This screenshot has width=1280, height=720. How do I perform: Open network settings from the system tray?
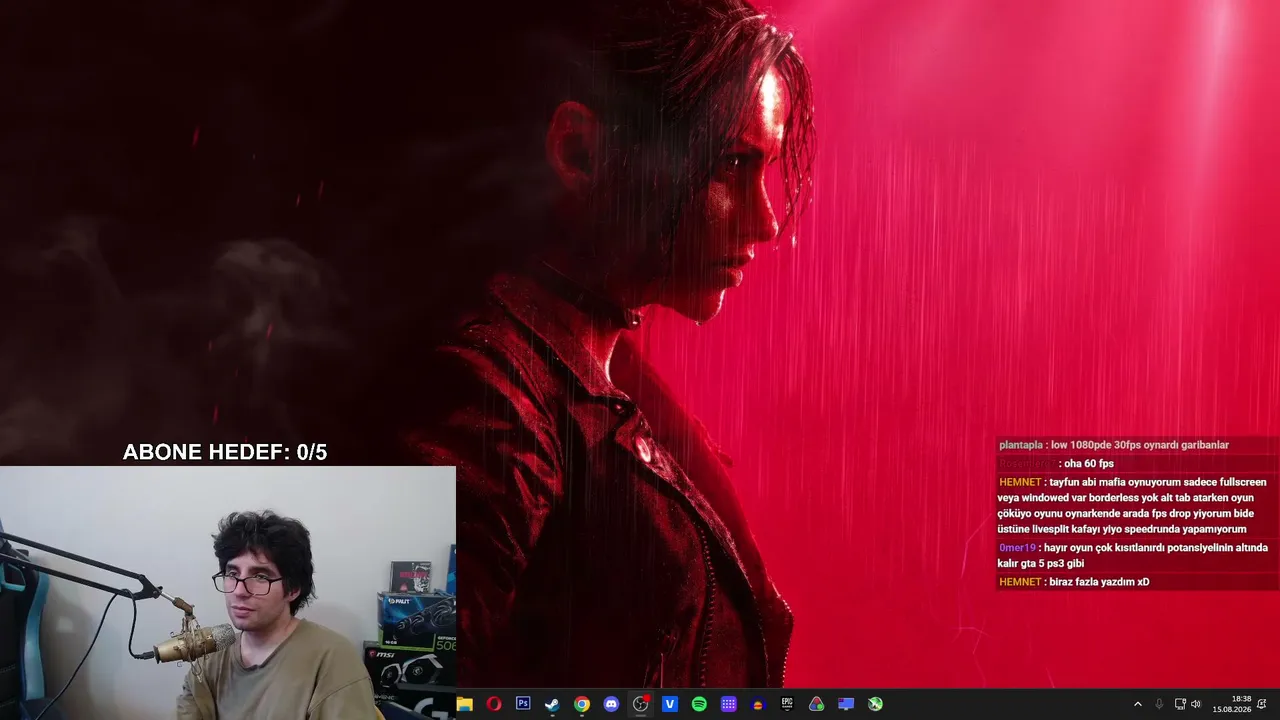[x=1180, y=704]
